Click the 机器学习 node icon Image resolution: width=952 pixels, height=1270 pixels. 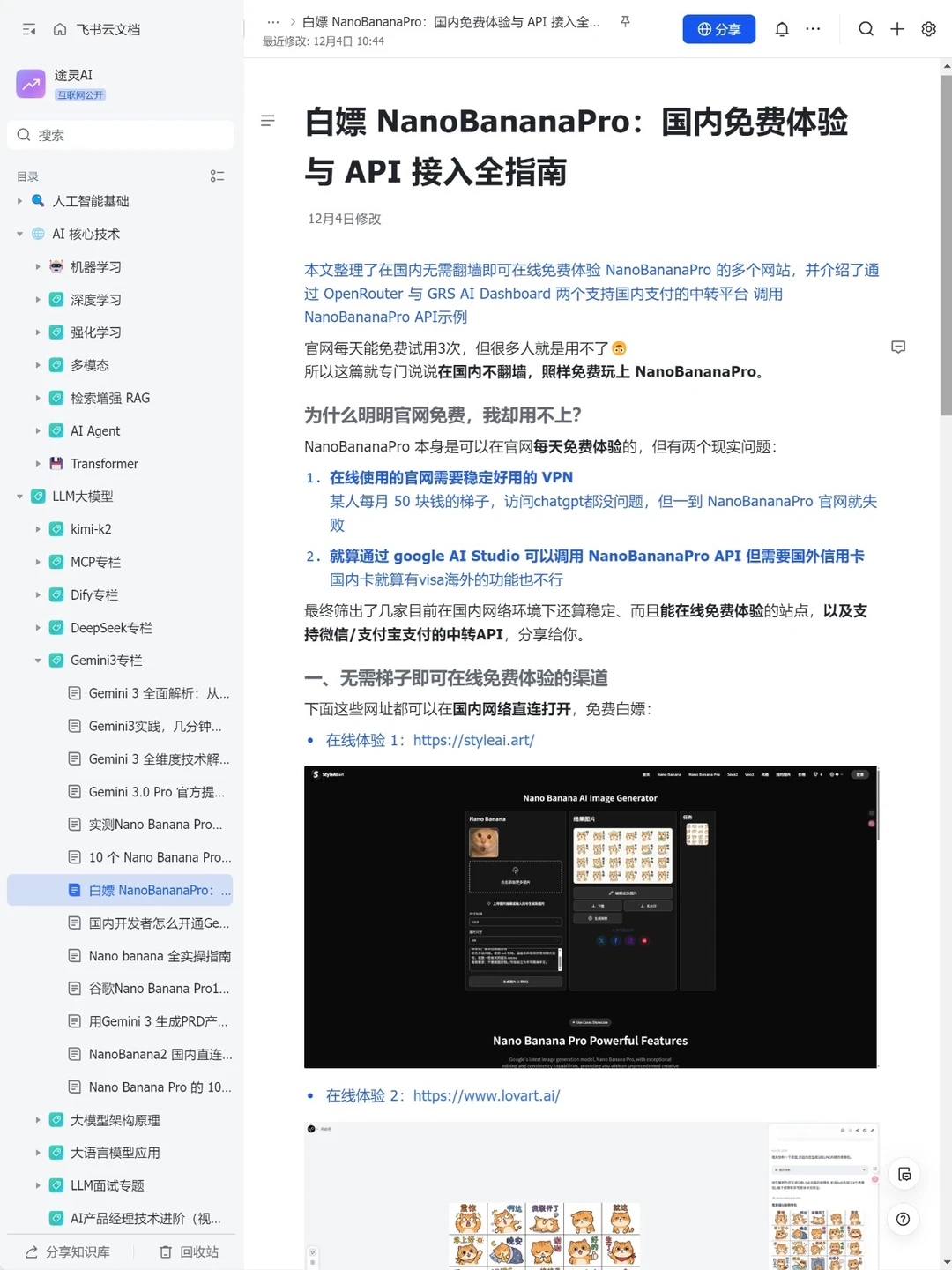[x=56, y=266]
